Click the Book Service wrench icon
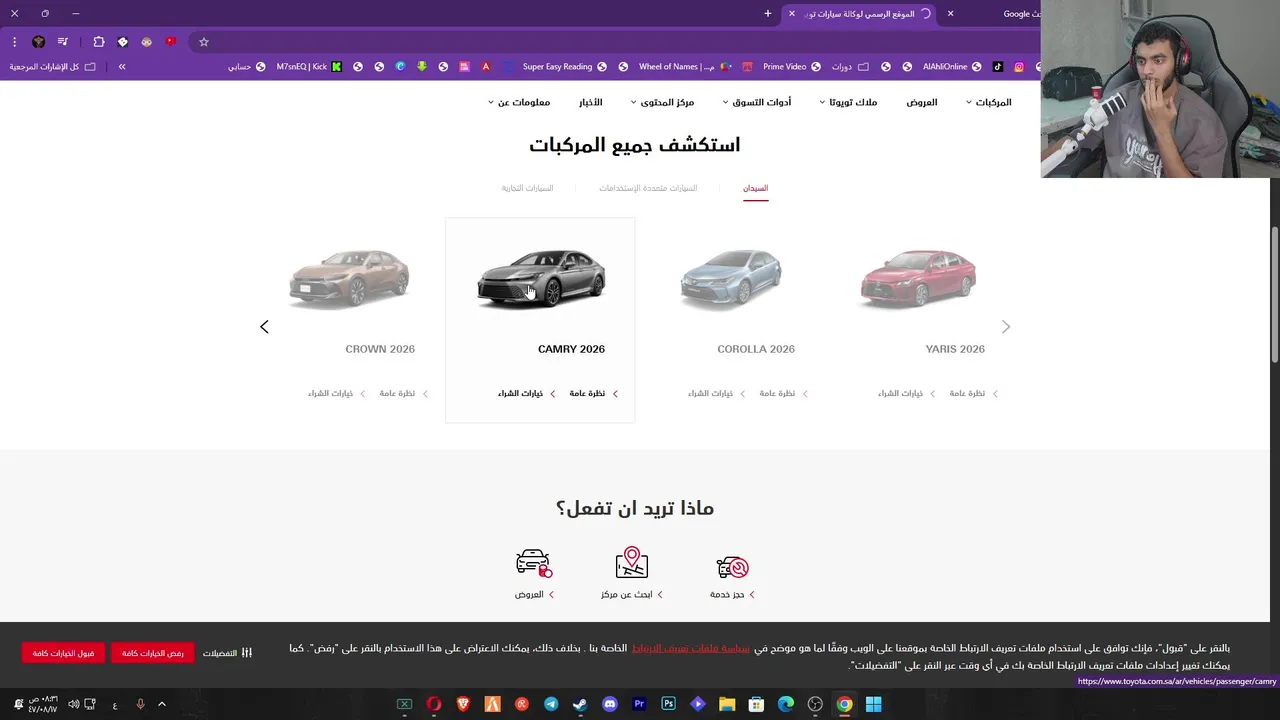1280x720 pixels. pos(733,567)
